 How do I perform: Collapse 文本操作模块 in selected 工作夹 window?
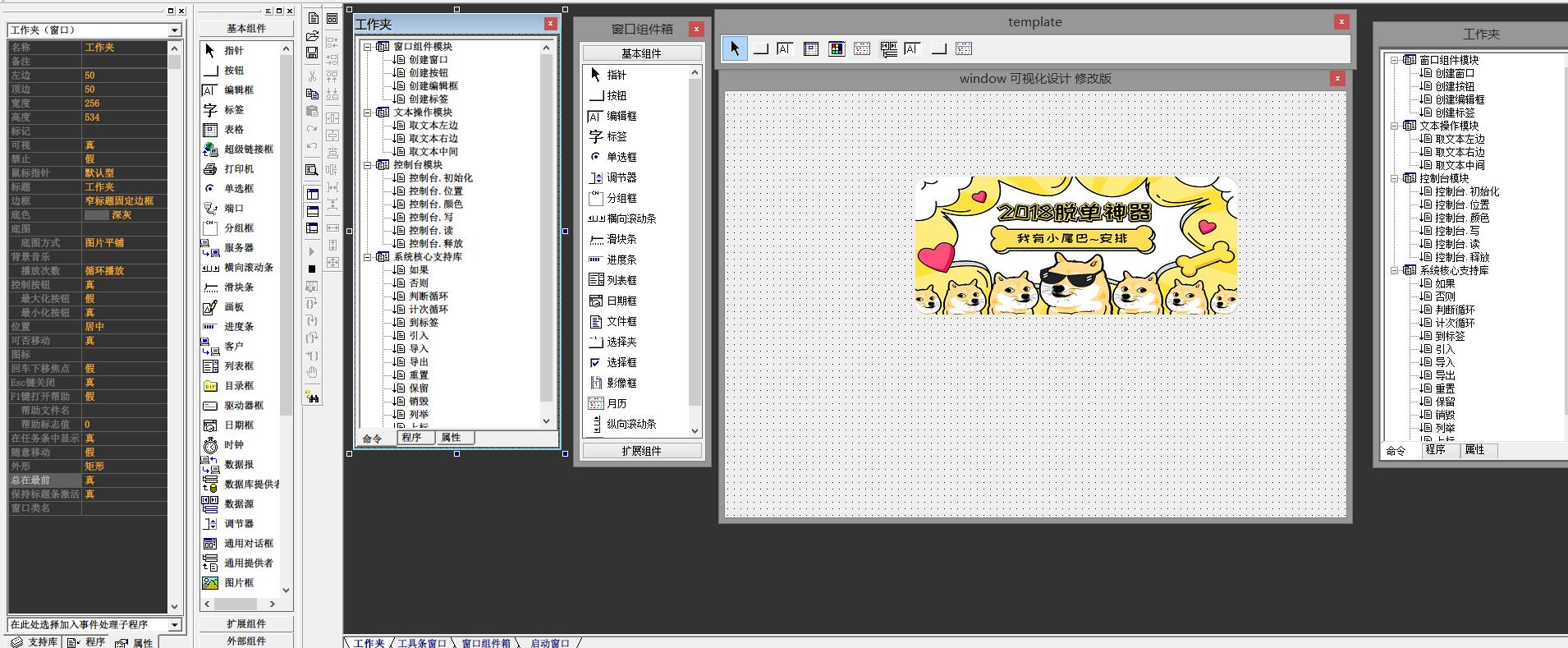[368, 113]
